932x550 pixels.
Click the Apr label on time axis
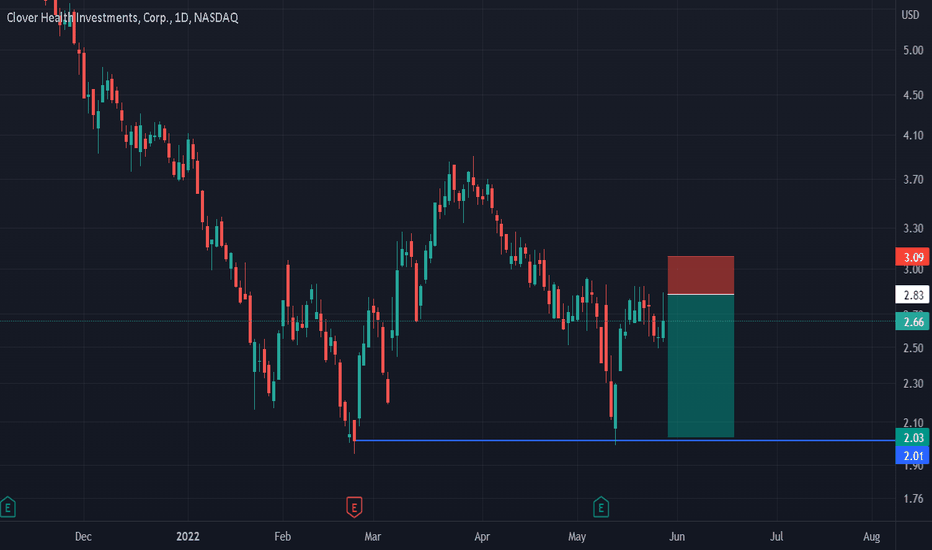[x=482, y=536]
